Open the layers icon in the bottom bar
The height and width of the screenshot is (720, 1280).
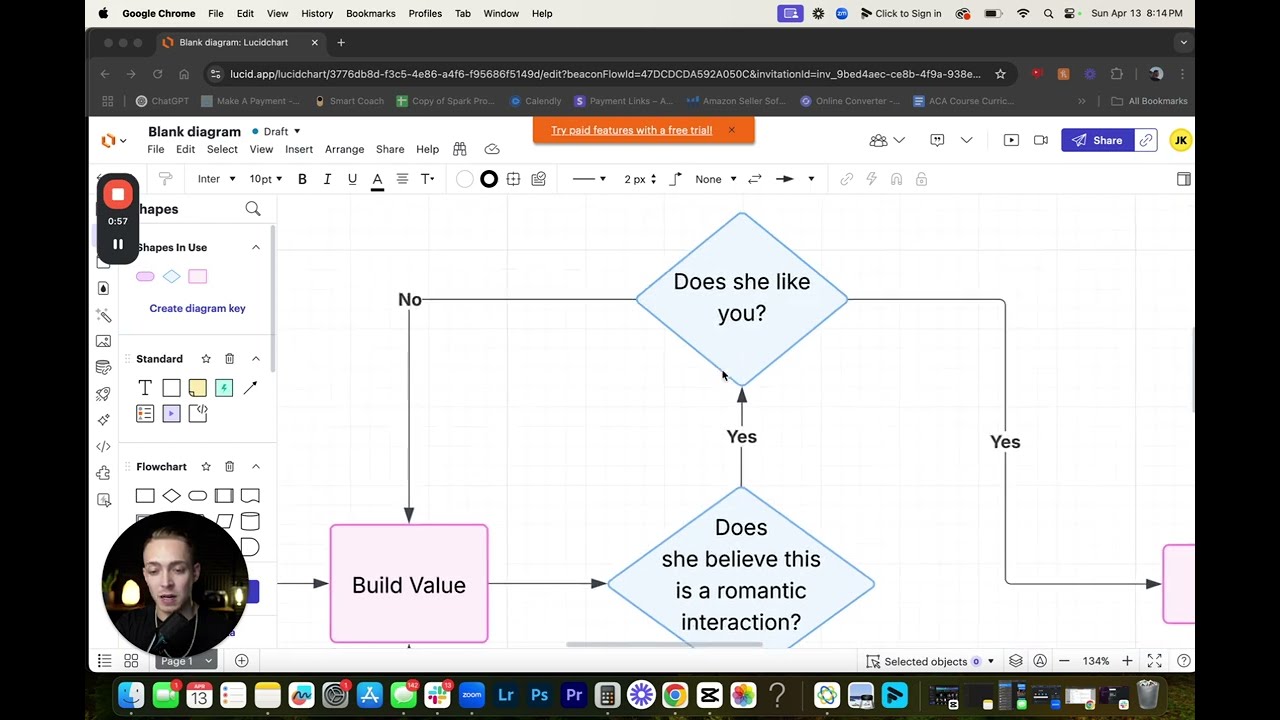1016,661
